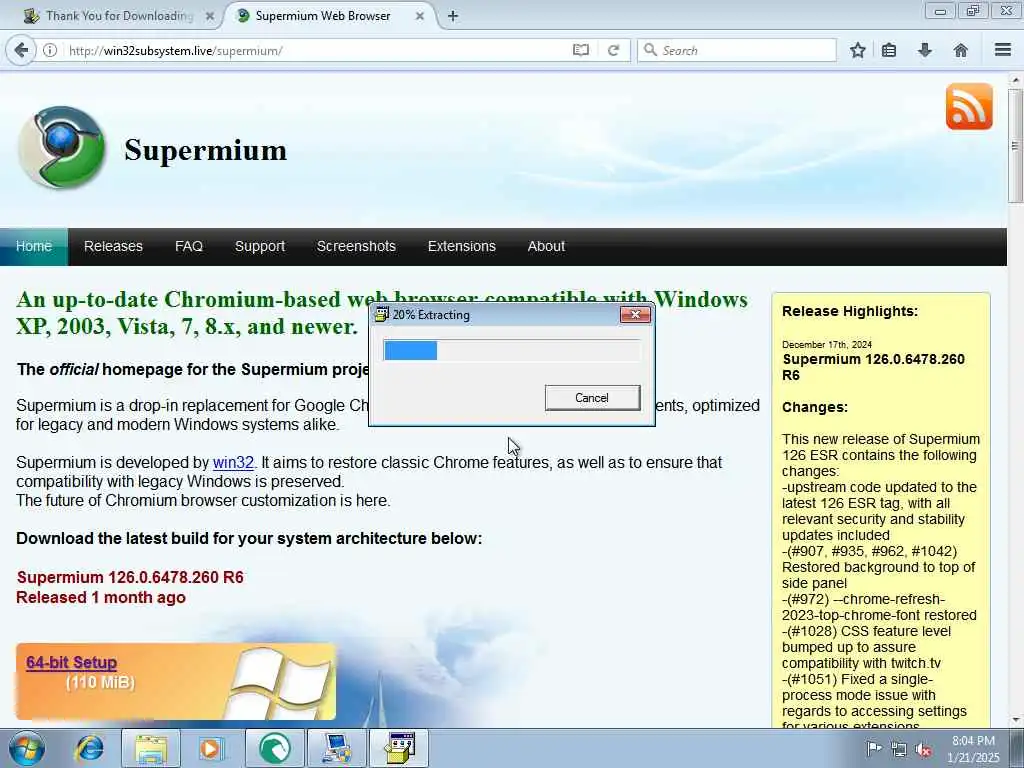Click the Supermium logo image
1024x768 pixels.
(x=61, y=148)
